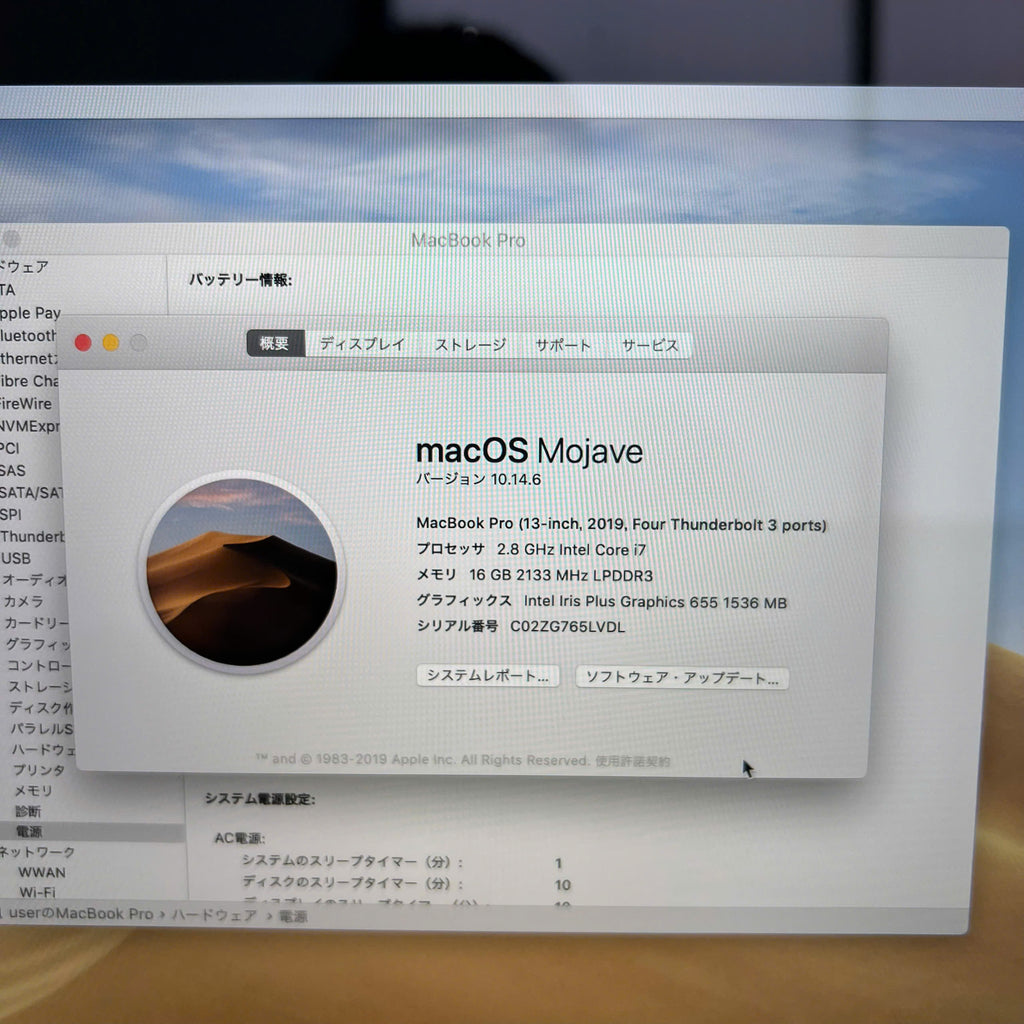
Task: Click the version 10.14.6 text
Action: click(478, 479)
